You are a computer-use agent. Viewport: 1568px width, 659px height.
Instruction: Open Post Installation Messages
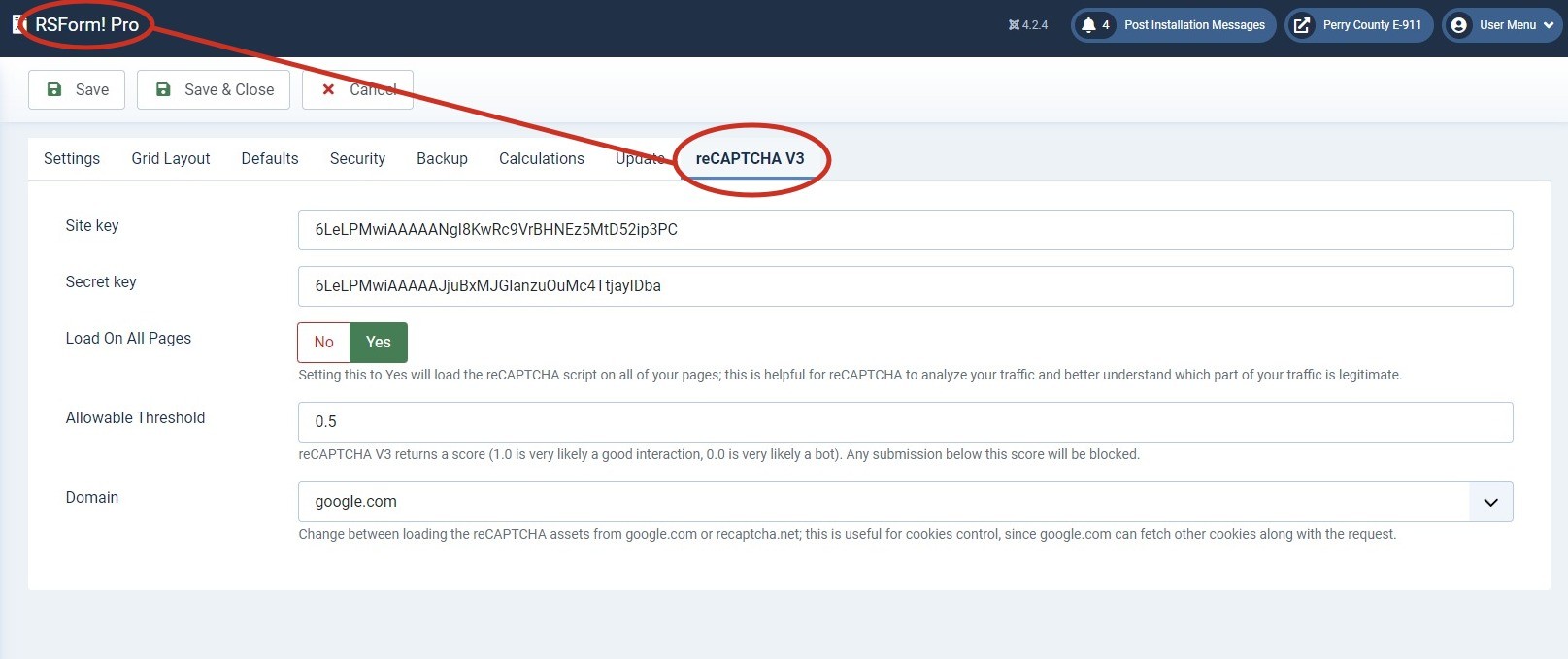tap(1174, 25)
